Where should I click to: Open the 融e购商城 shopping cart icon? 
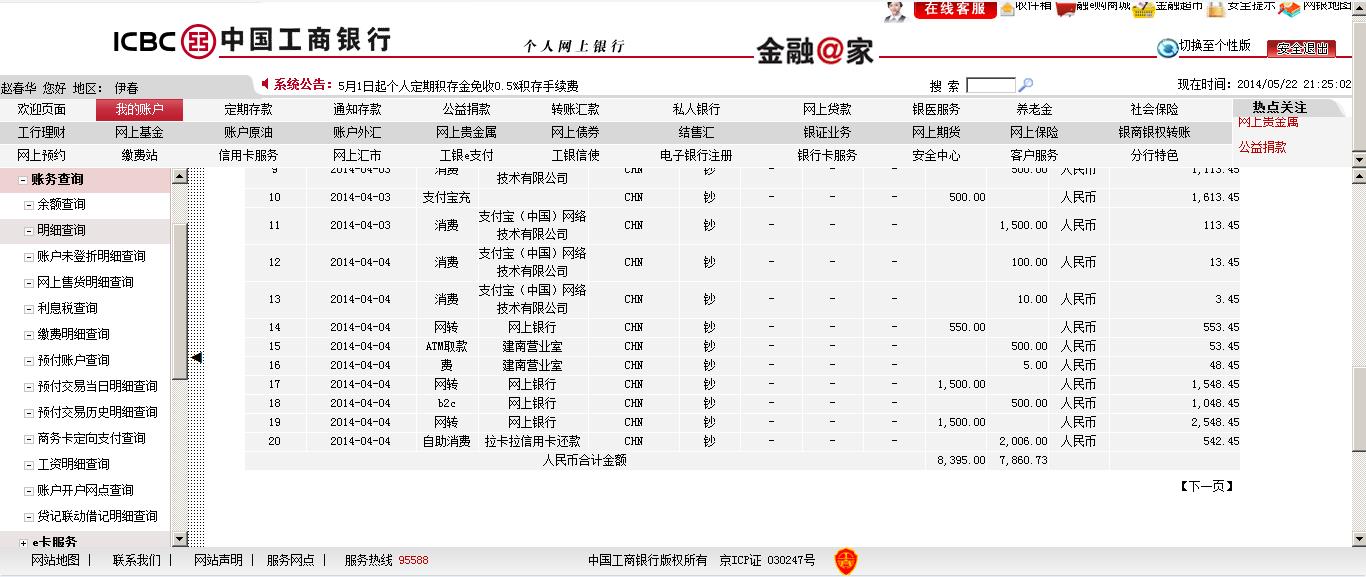[x=1066, y=8]
